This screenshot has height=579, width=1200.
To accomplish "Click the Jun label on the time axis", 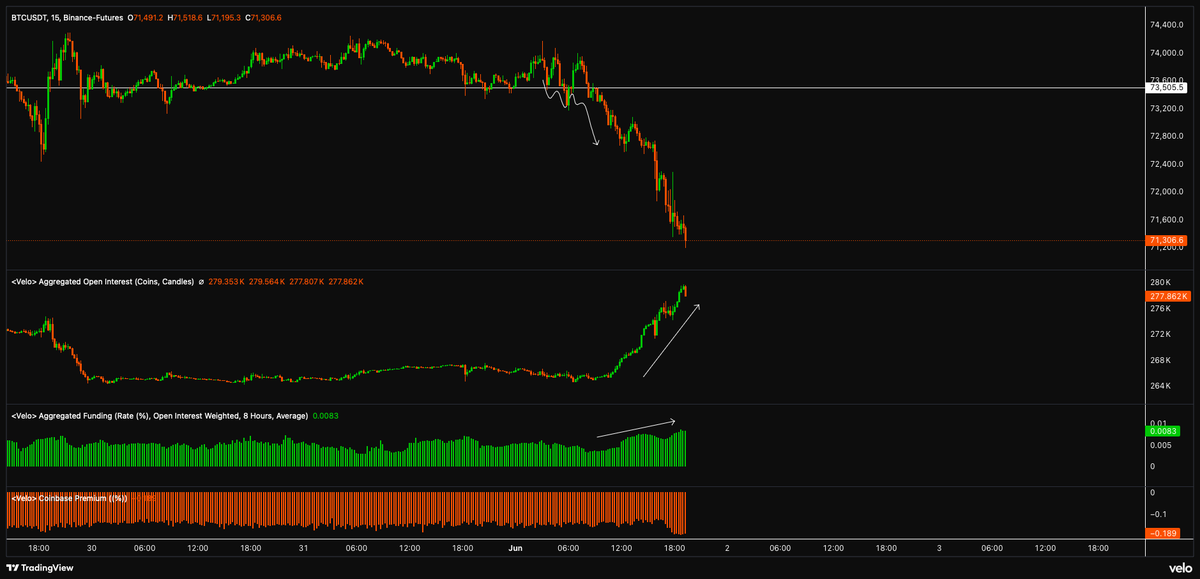I will click(x=516, y=548).
